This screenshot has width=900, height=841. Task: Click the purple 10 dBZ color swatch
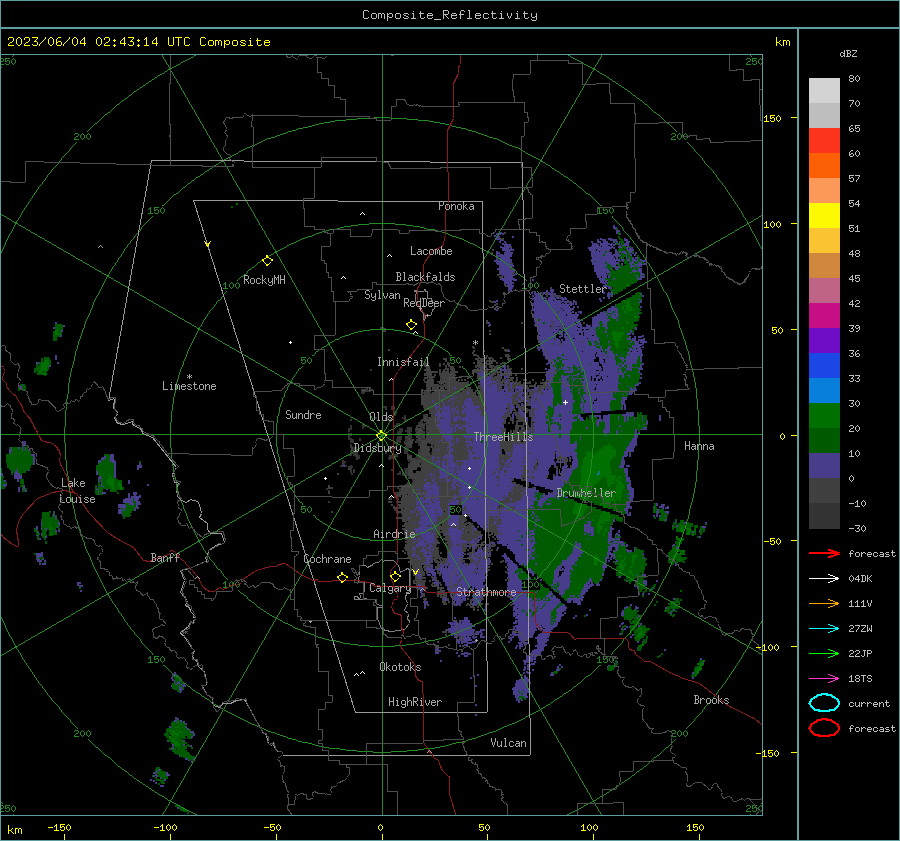[x=824, y=466]
